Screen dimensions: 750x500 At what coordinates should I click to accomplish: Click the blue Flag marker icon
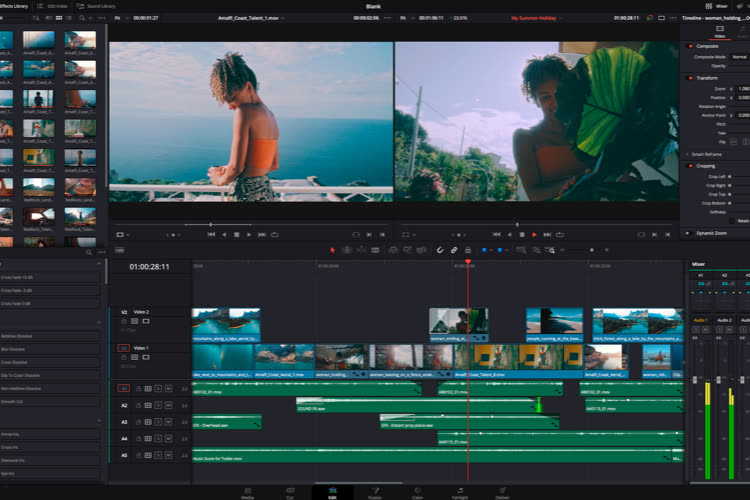pyautogui.click(x=484, y=250)
